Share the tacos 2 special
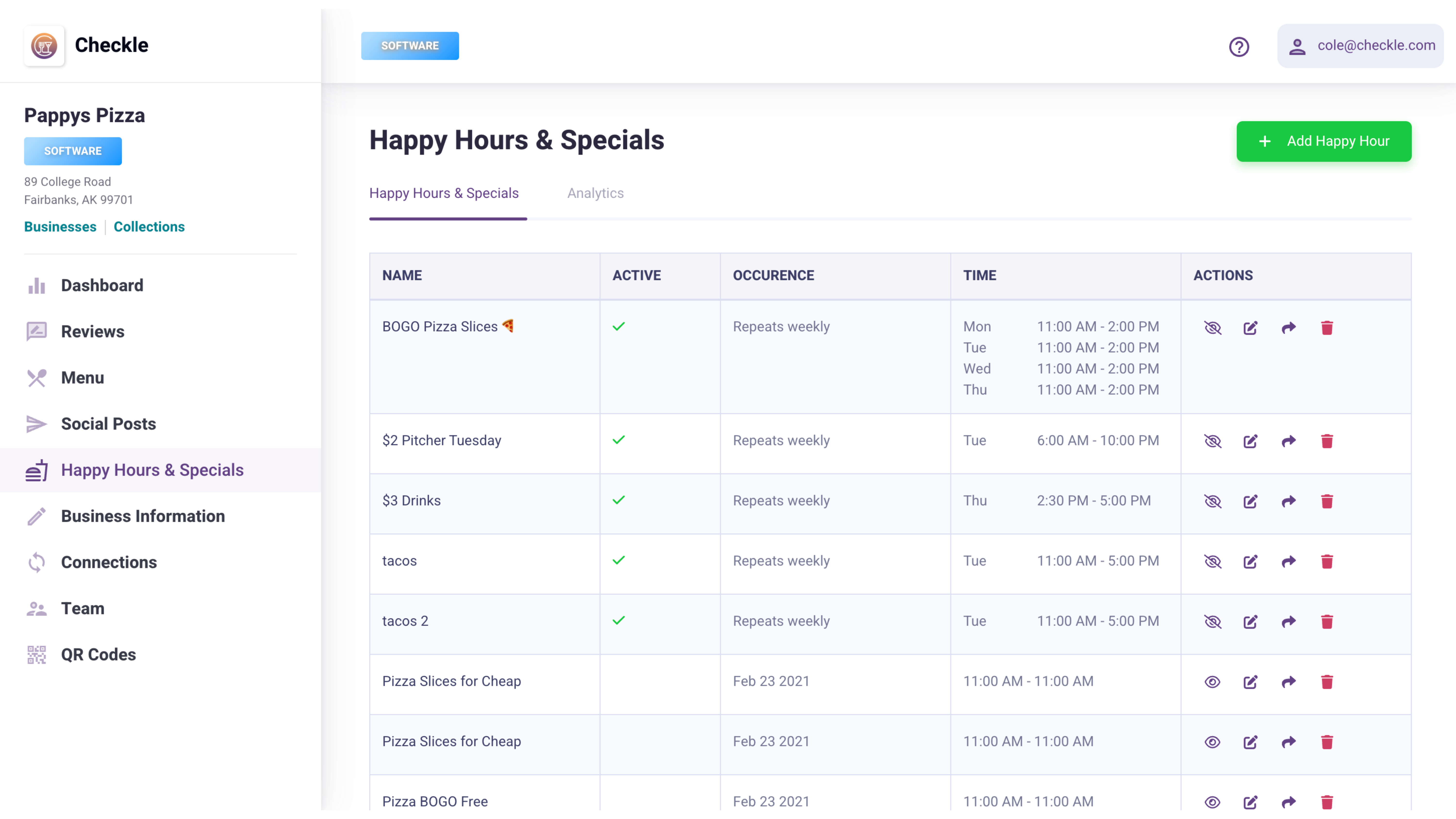The width and height of the screenshot is (1456, 819). tap(1289, 622)
